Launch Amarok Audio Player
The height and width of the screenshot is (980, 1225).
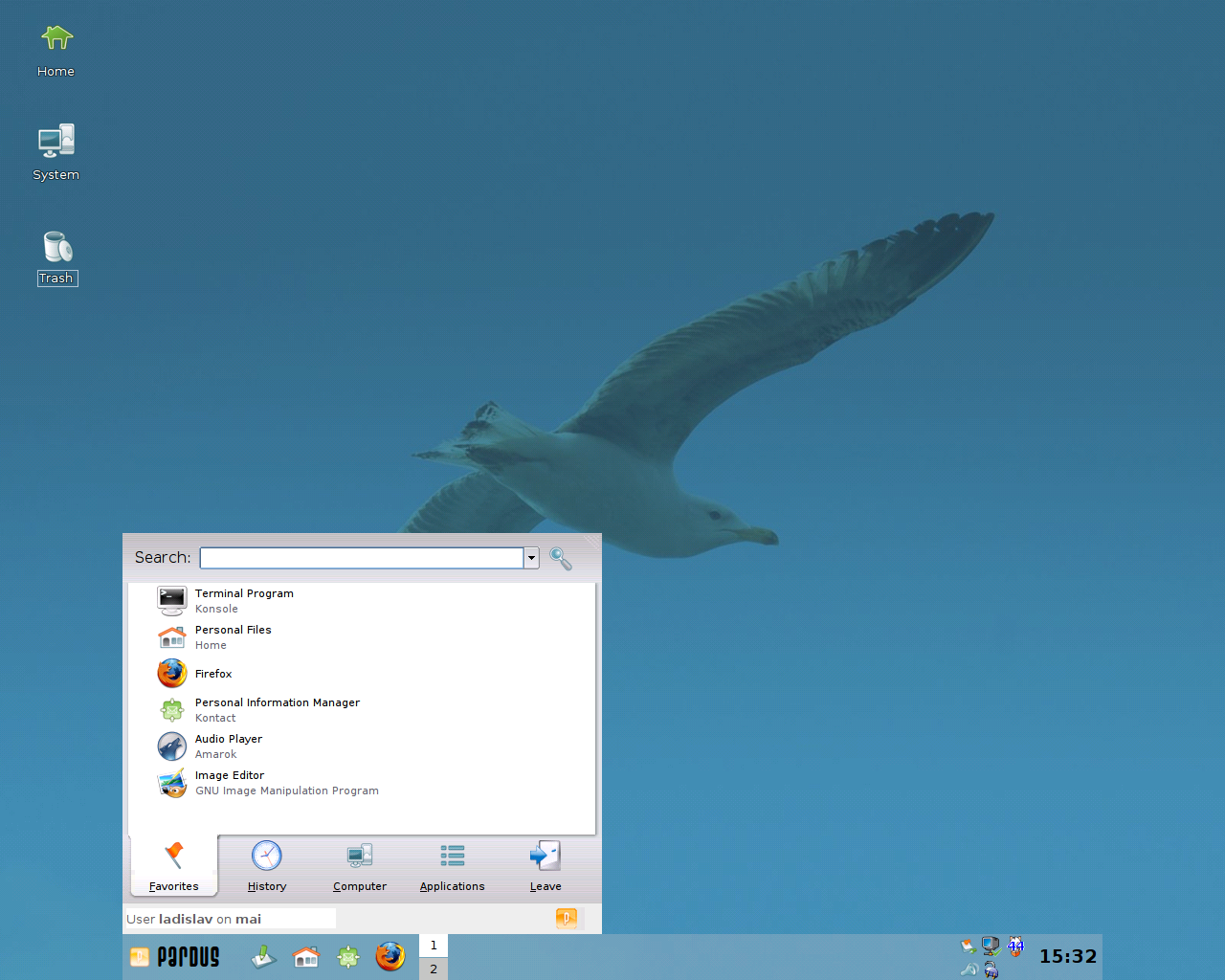tap(362, 746)
